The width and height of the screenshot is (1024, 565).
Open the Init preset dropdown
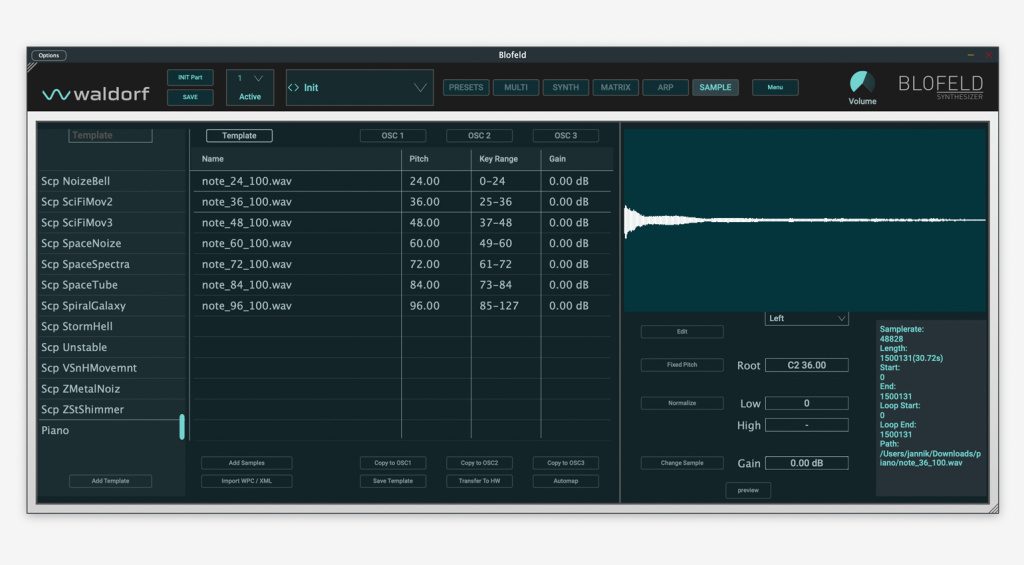[x=359, y=88]
